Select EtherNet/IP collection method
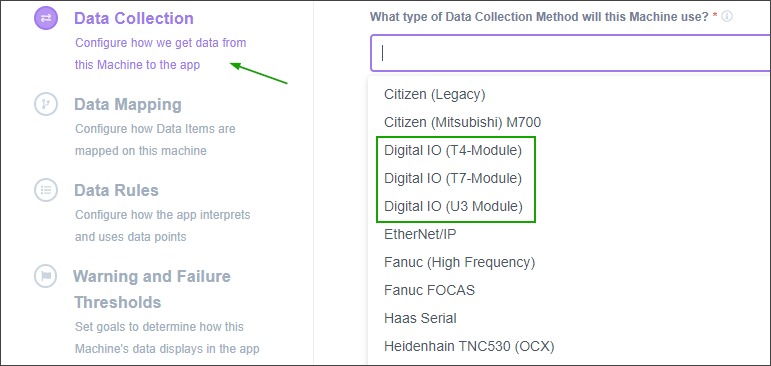The height and width of the screenshot is (366, 771). [569, 234]
